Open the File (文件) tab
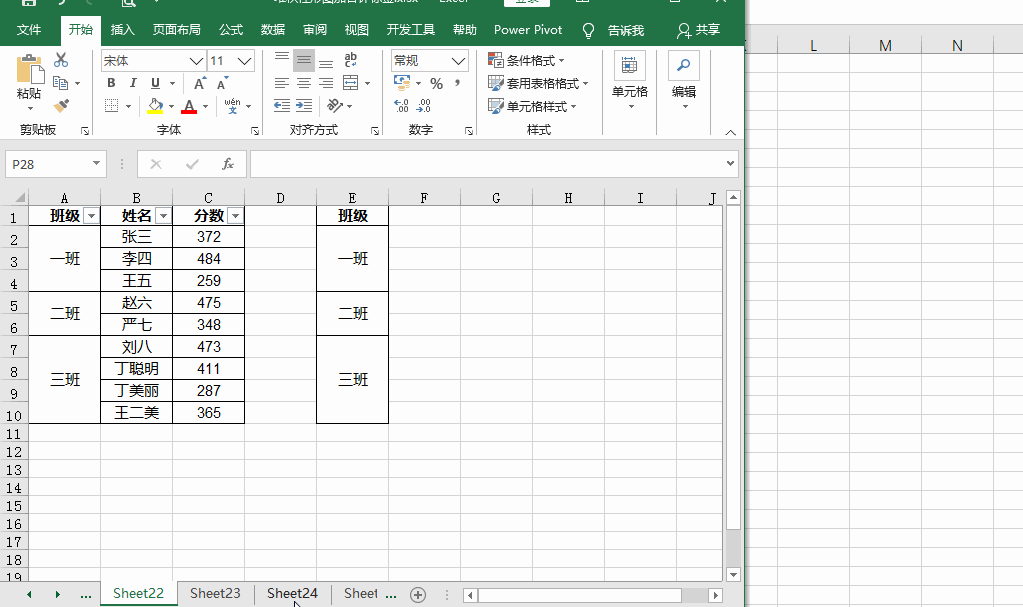 (x=29, y=30)
